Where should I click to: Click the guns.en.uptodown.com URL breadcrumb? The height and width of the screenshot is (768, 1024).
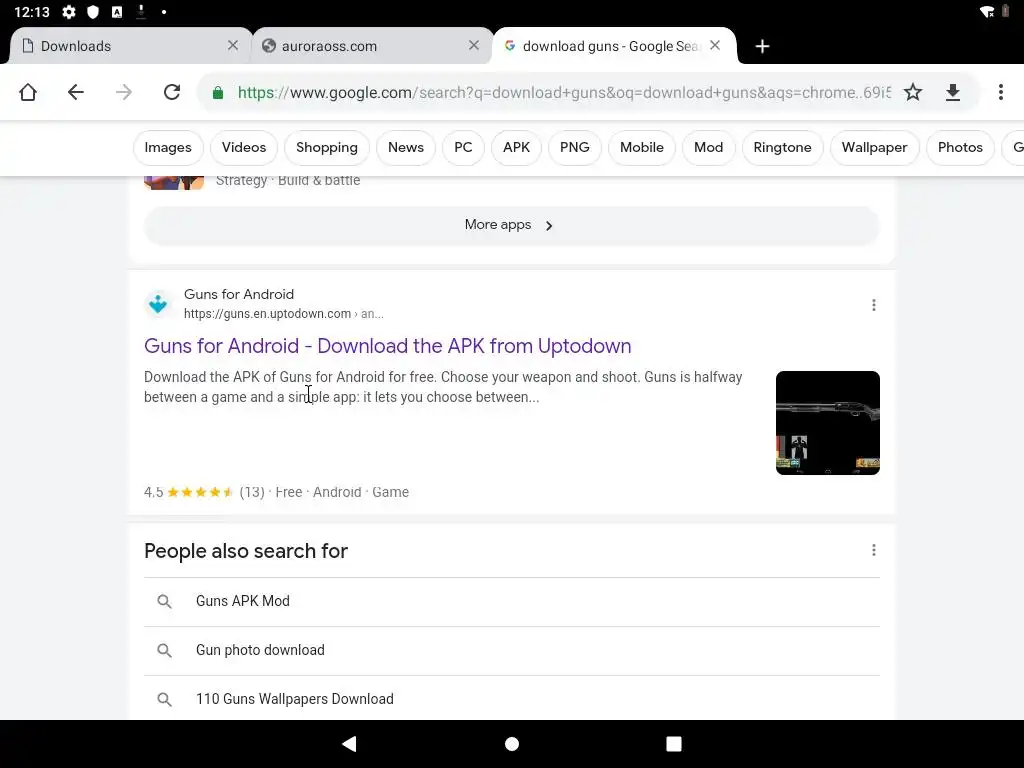pos(283,314)
